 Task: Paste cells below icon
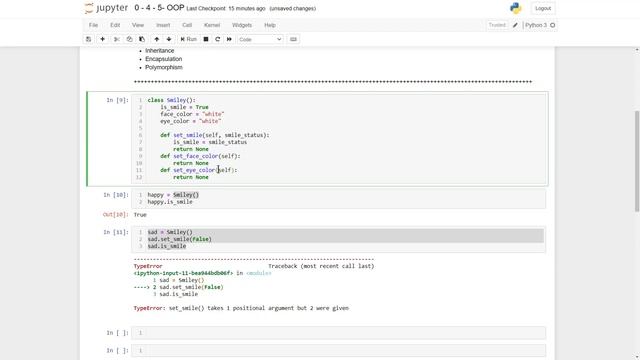142,39
